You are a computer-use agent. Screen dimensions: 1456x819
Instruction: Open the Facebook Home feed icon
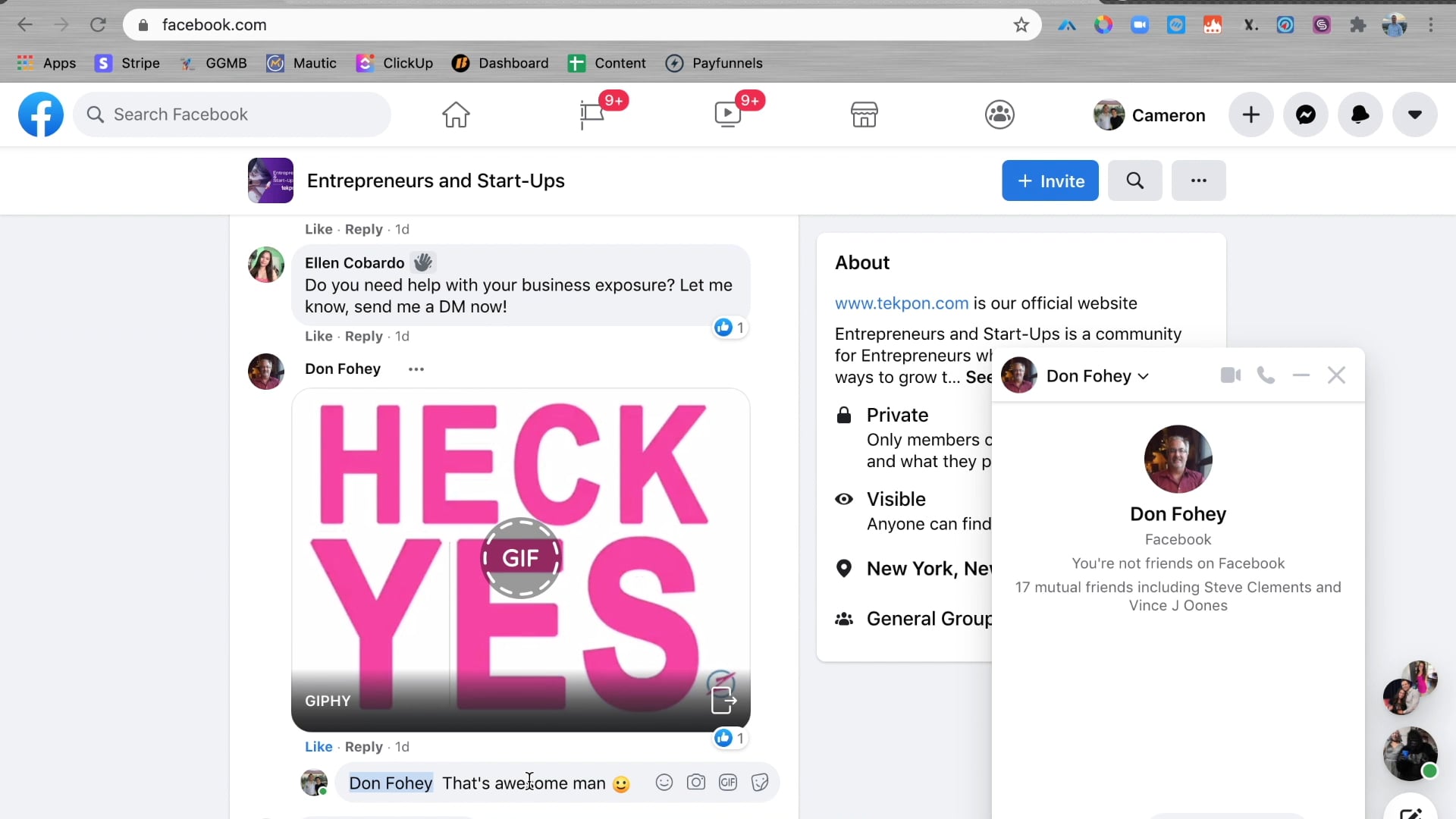click(x=456, y=115)
